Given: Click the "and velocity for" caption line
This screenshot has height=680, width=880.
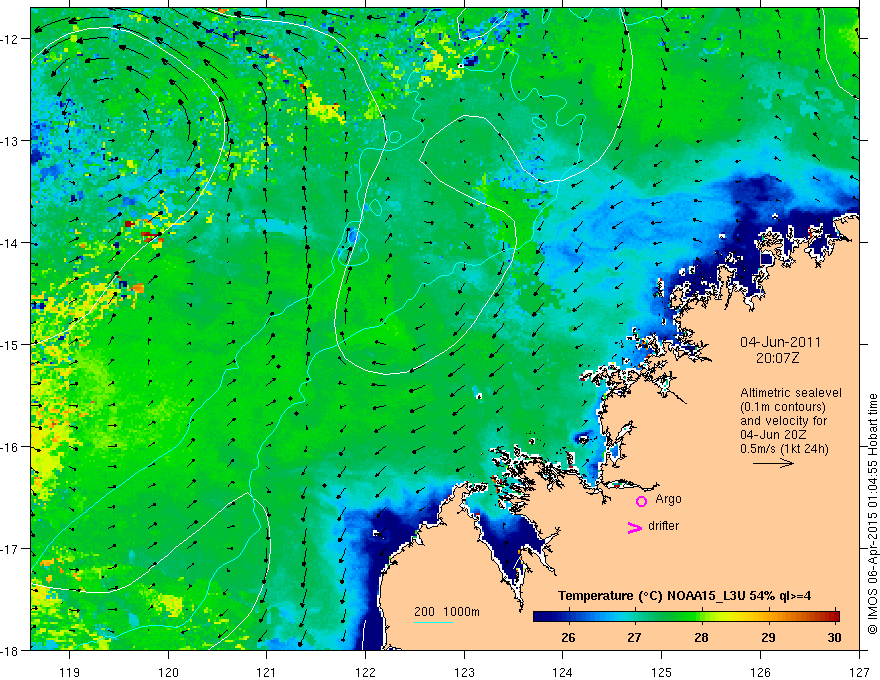Looking at the screenshot, I should pyautogui.click(x=783, y=421).
